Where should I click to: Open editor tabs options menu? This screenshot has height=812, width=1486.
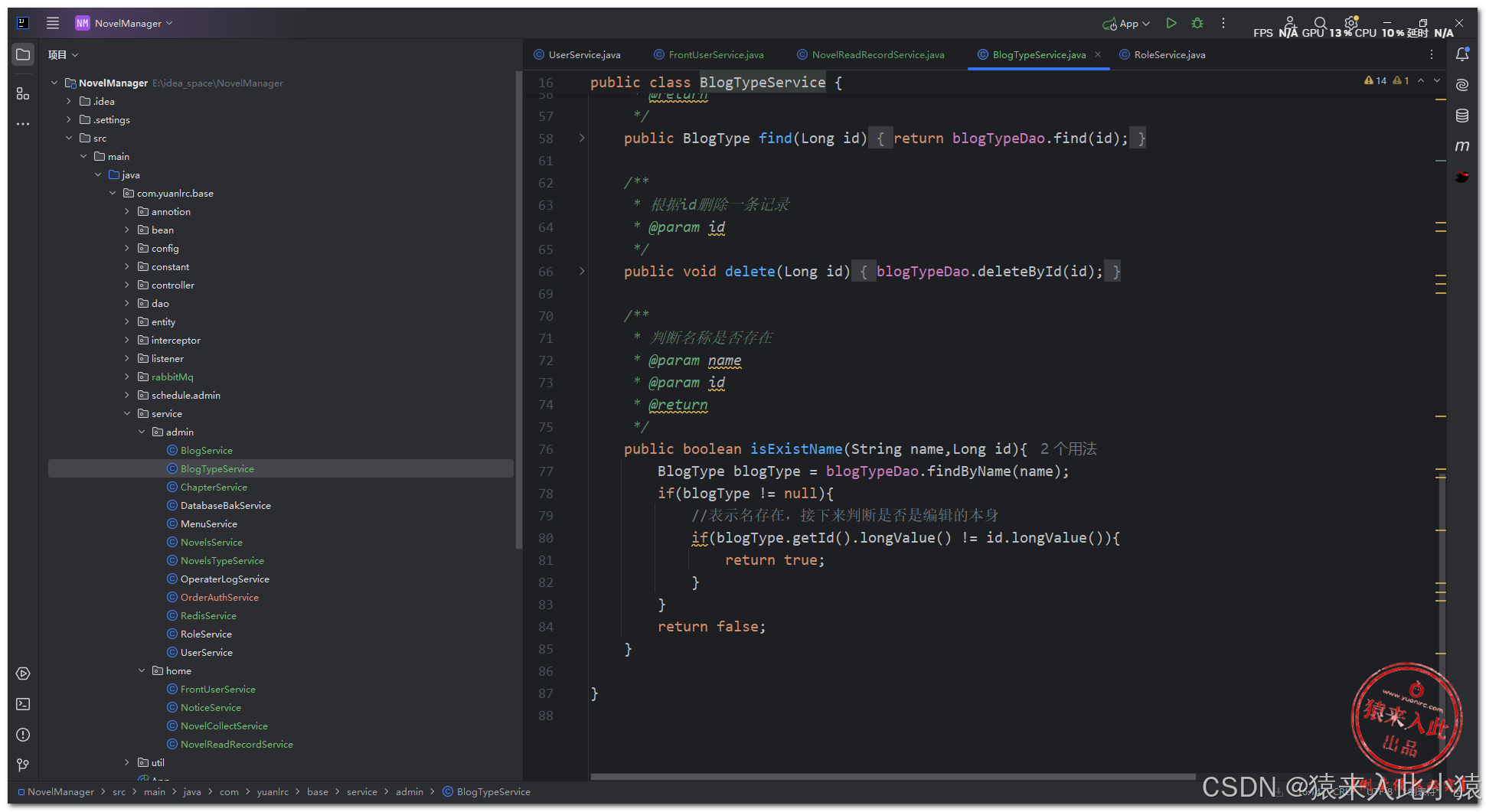(1432, 54)
